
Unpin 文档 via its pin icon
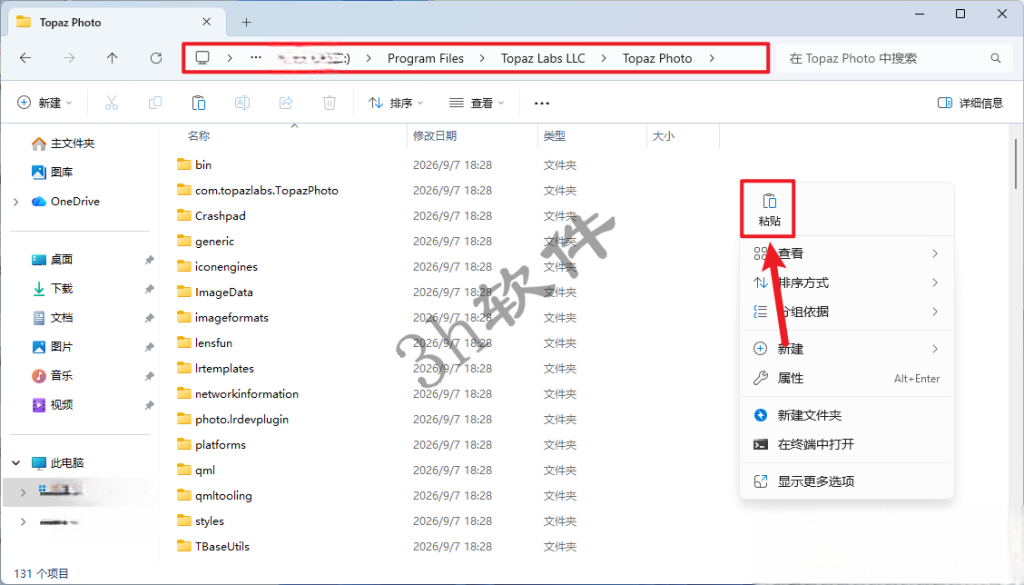pyautogui.click(x=149, y=318)
